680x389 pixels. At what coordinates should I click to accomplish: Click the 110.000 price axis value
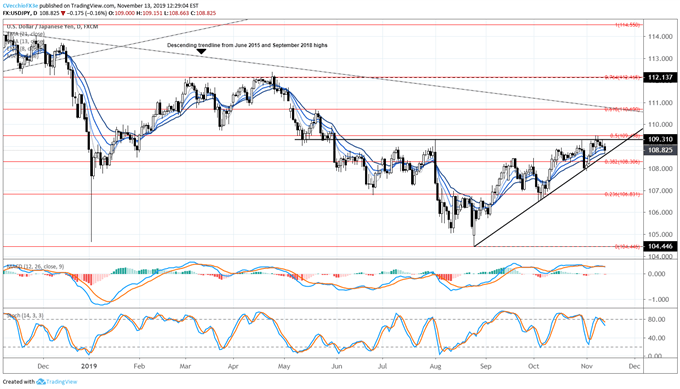[660, 124]
